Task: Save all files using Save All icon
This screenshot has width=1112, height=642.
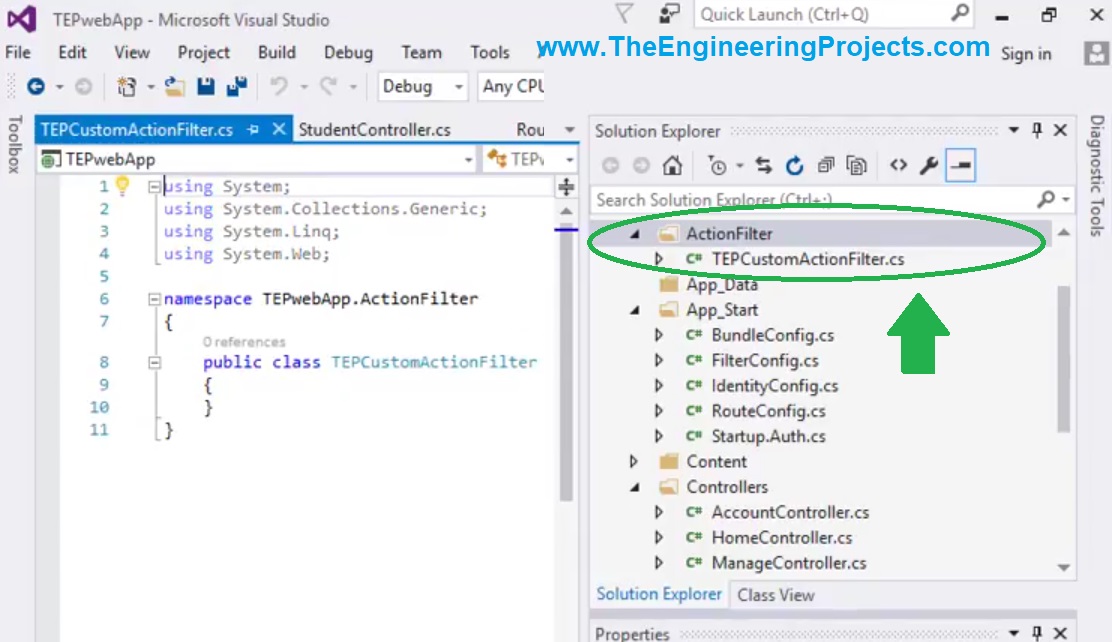Action: coord(238,87)
